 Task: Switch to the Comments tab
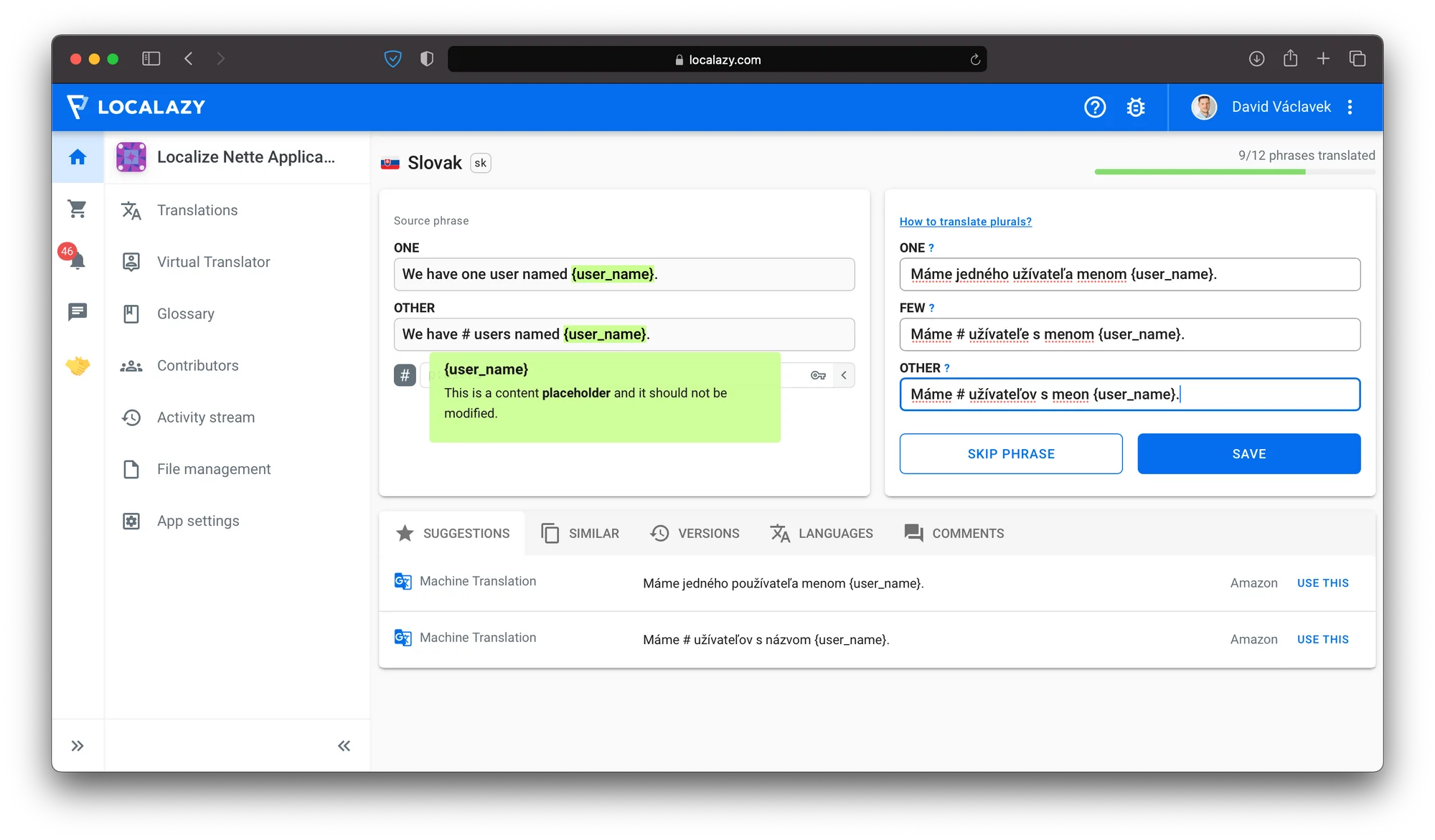point(954,534)
